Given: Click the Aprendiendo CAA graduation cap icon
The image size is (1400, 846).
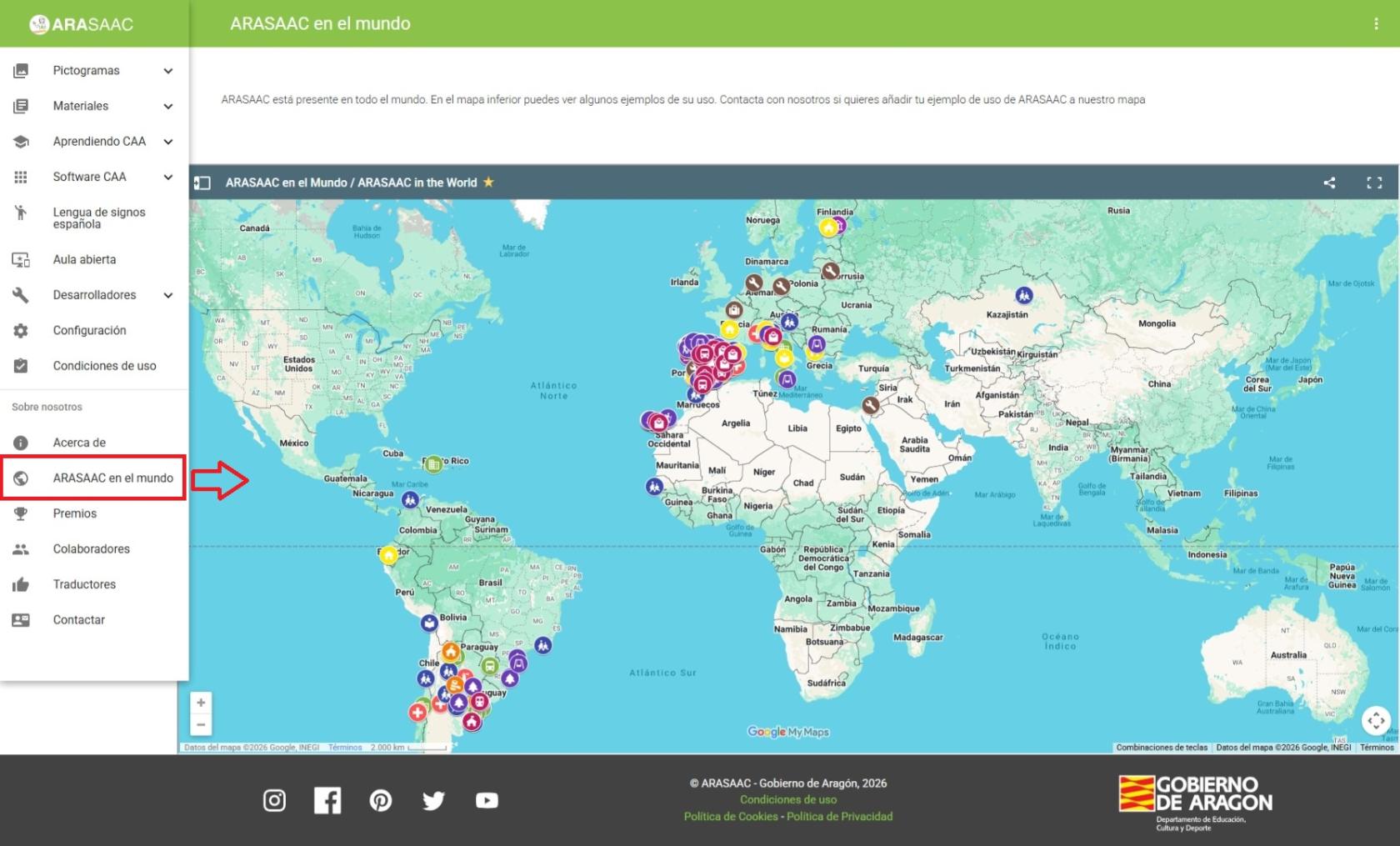Looking at the screenshot, I should (x=21, y=142).
